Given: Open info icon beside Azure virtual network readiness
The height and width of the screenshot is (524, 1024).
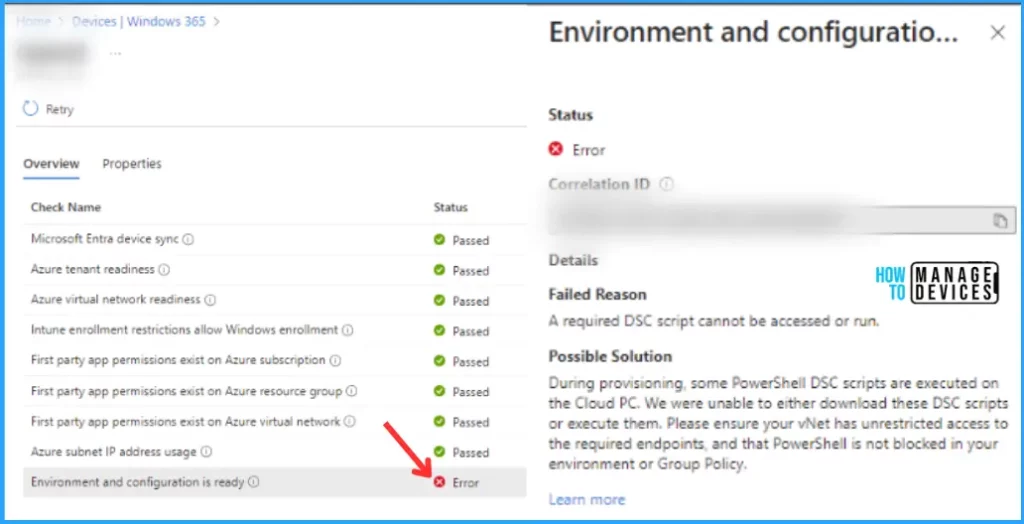Looking at the screenshot, I should click(x=210, y=300).
